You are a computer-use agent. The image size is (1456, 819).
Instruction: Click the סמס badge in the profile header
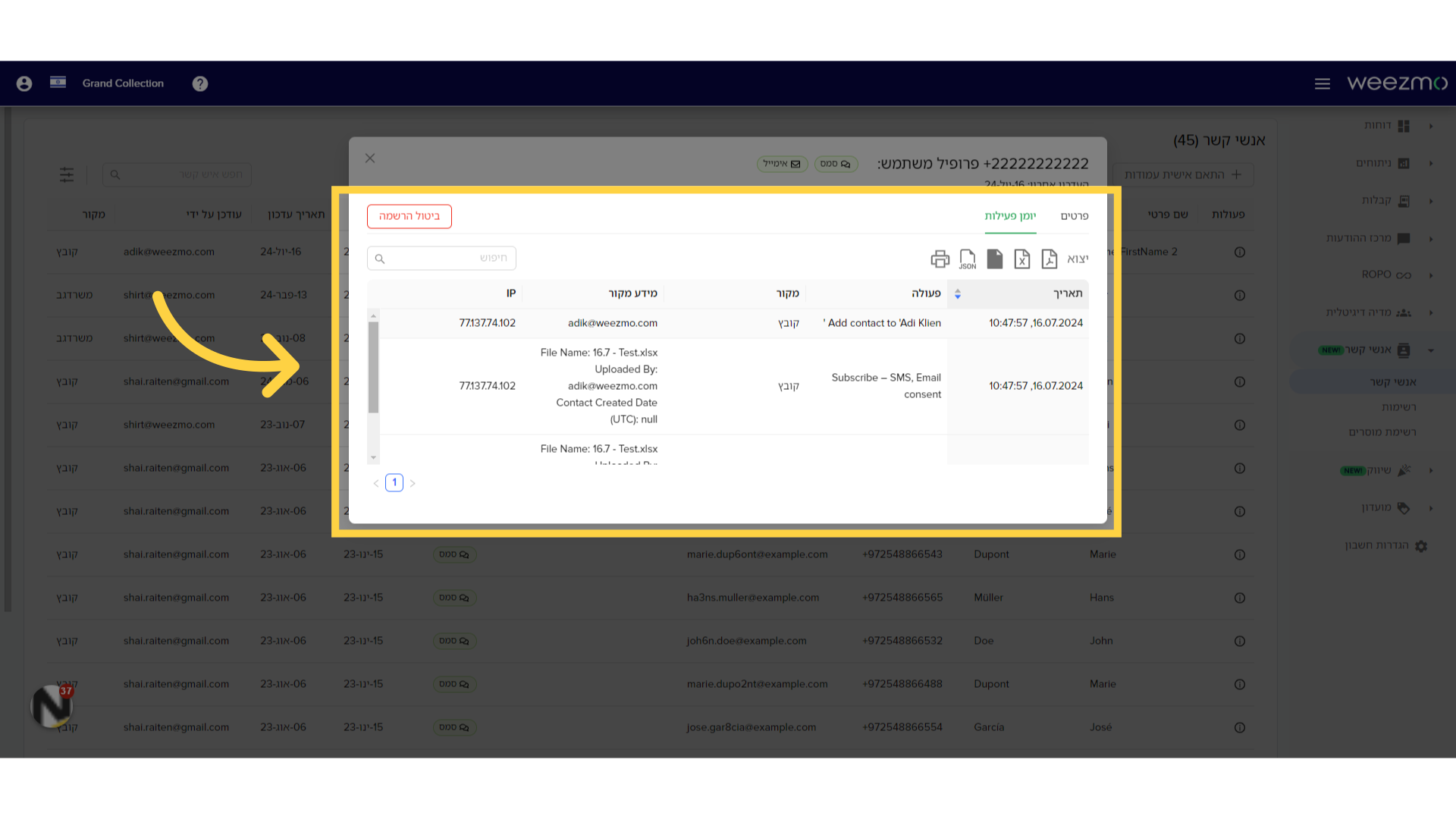point(836,164)
